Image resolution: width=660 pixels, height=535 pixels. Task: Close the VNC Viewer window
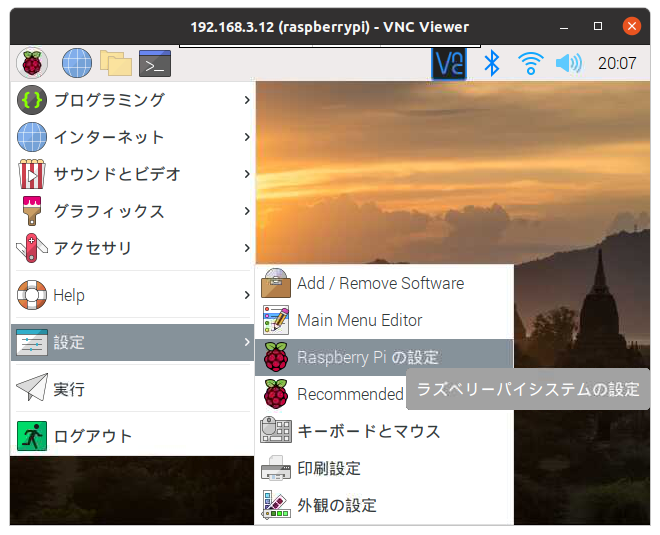pos(632,26)
